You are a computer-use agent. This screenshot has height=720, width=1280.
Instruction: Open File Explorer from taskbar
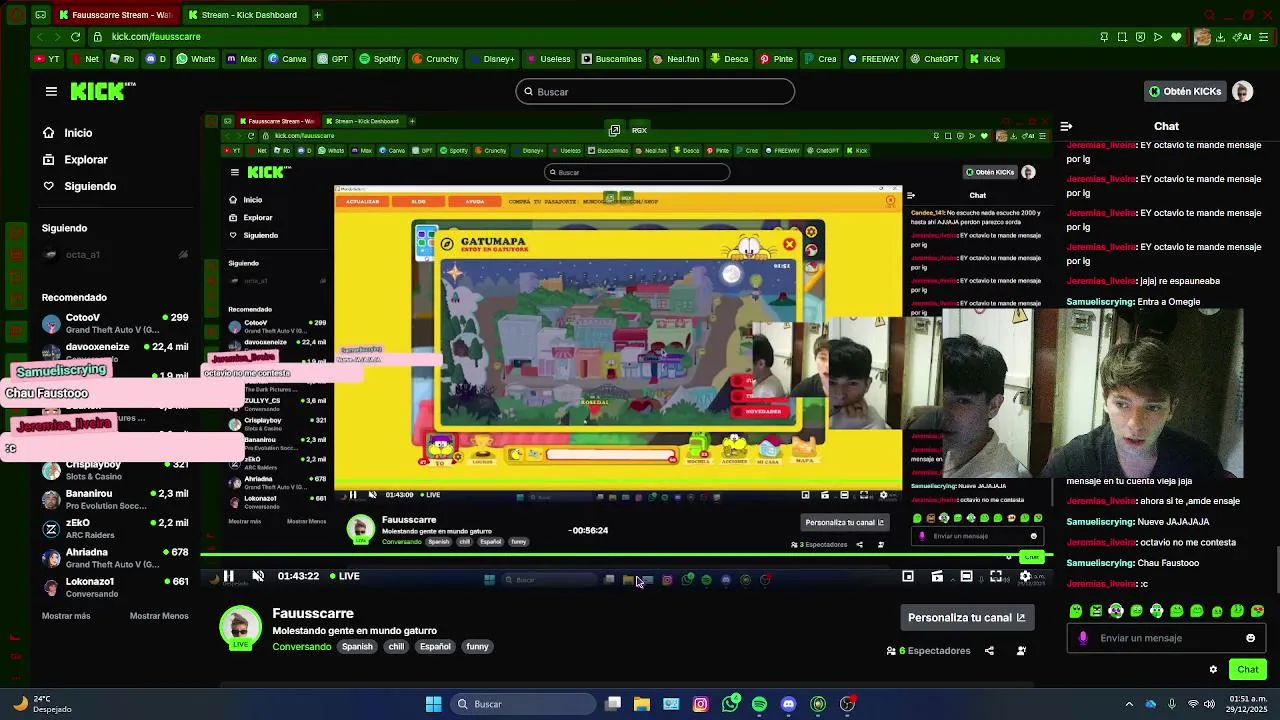coord(642,704)
